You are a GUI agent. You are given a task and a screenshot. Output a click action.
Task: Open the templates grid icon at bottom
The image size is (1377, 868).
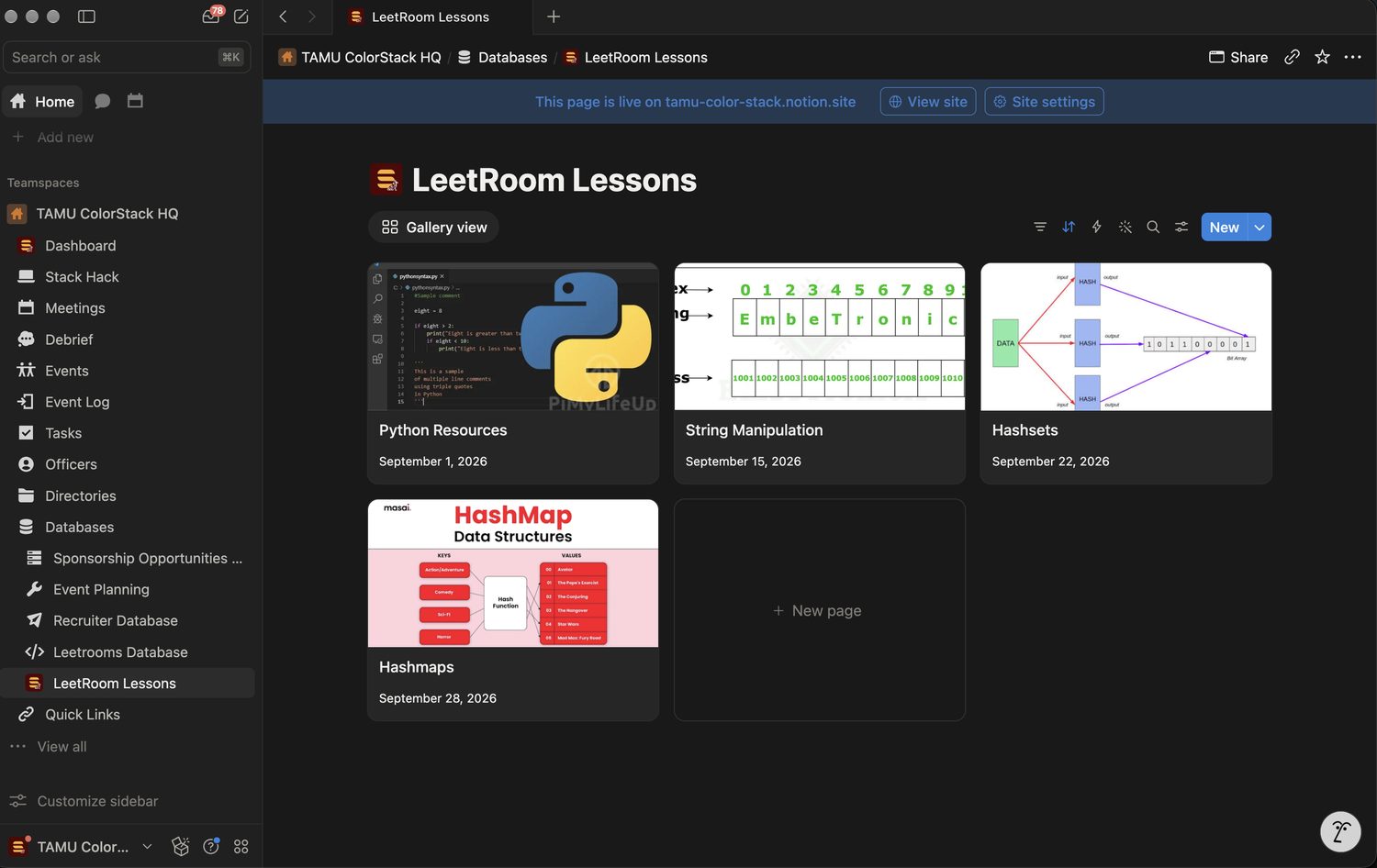click(241, 846)
